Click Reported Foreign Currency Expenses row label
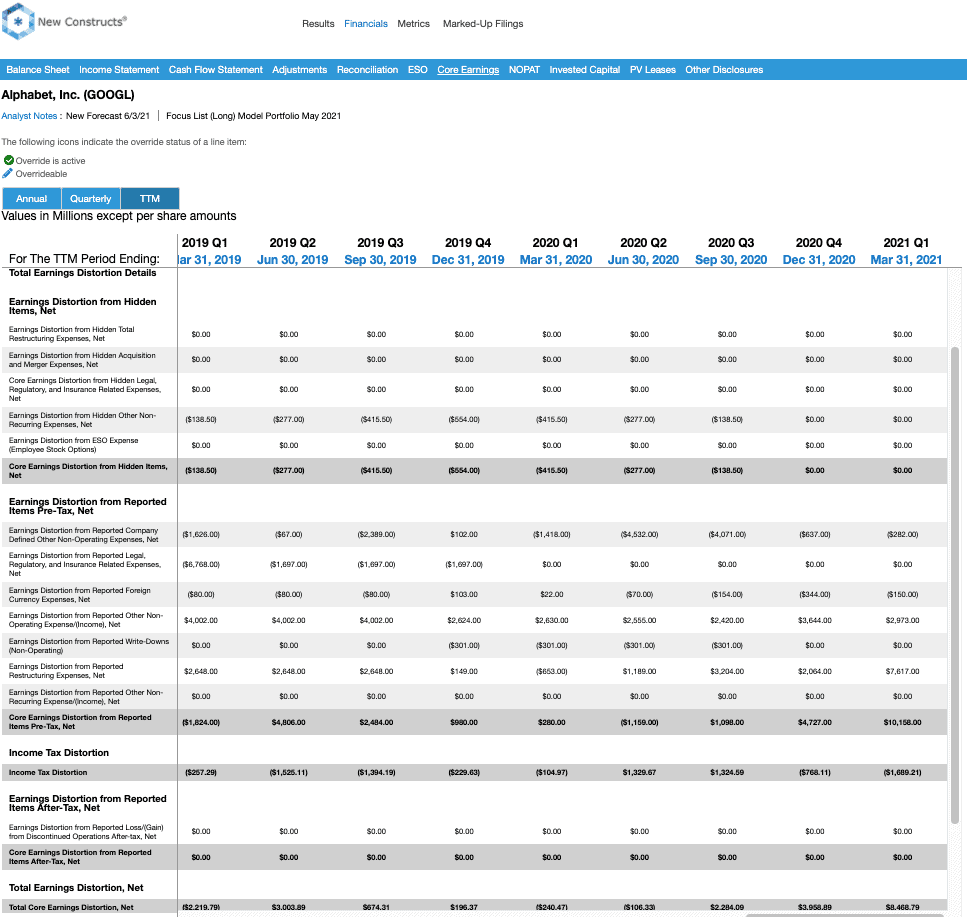Screen dimensions: 967x917 [x=80, y=594]
